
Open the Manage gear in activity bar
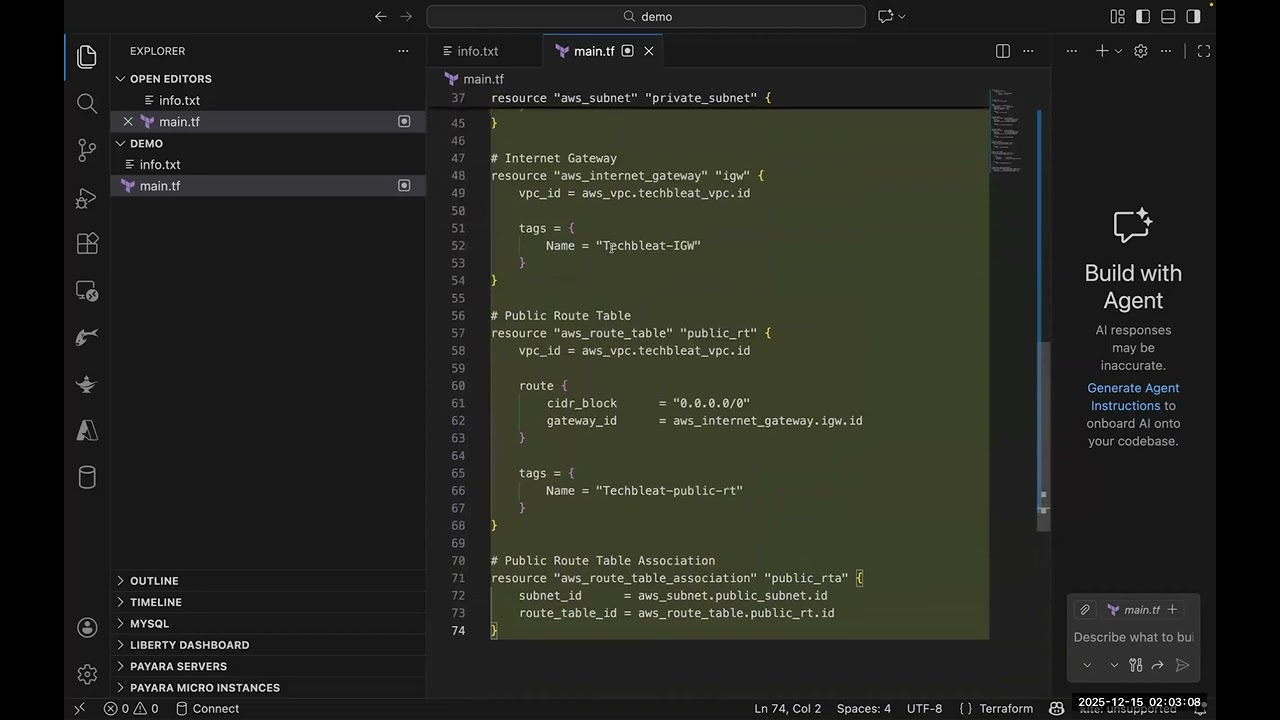pyautogui.click(x=87, y=675)
